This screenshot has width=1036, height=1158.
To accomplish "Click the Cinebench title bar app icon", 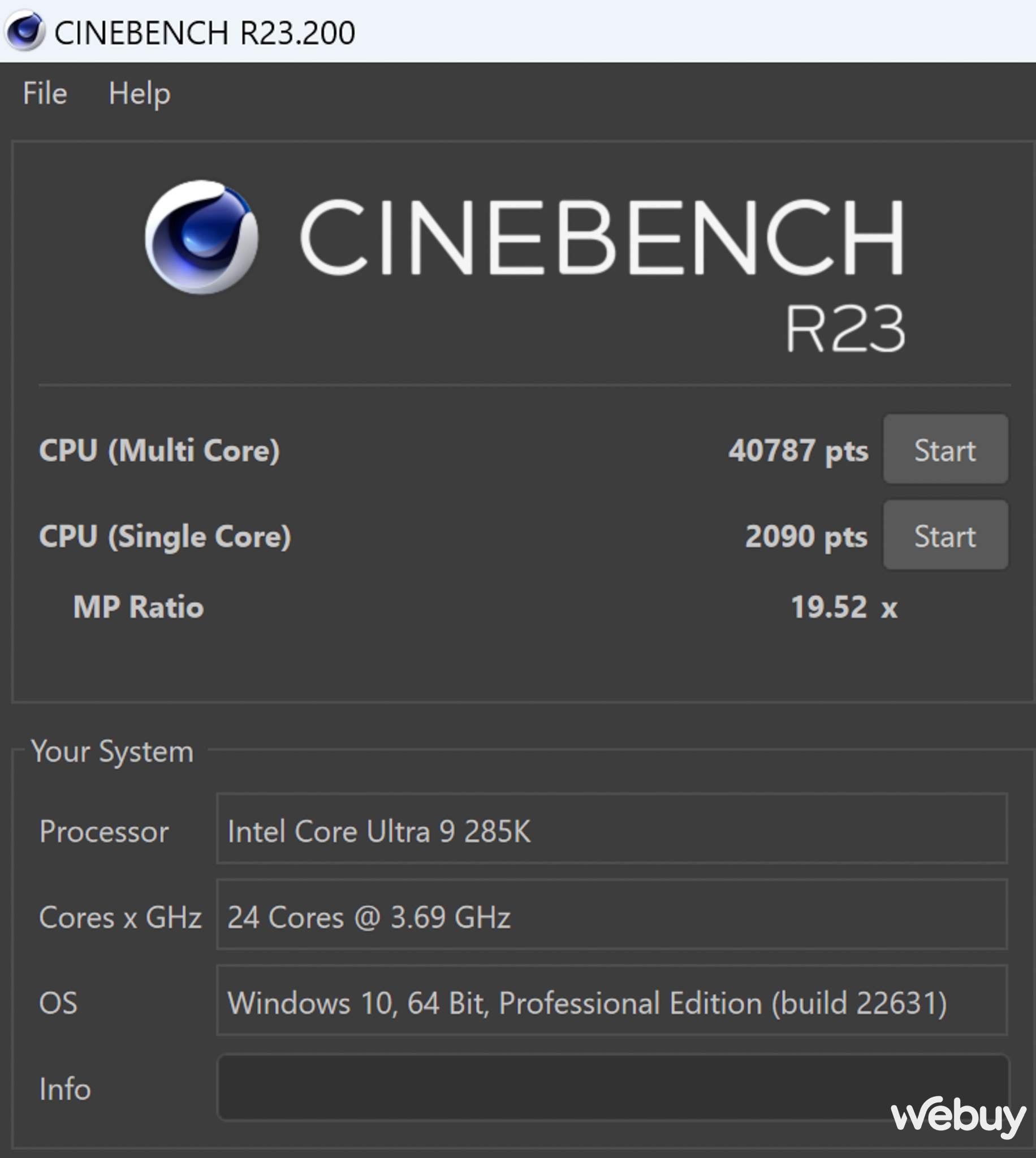I will tap(24, 31).
